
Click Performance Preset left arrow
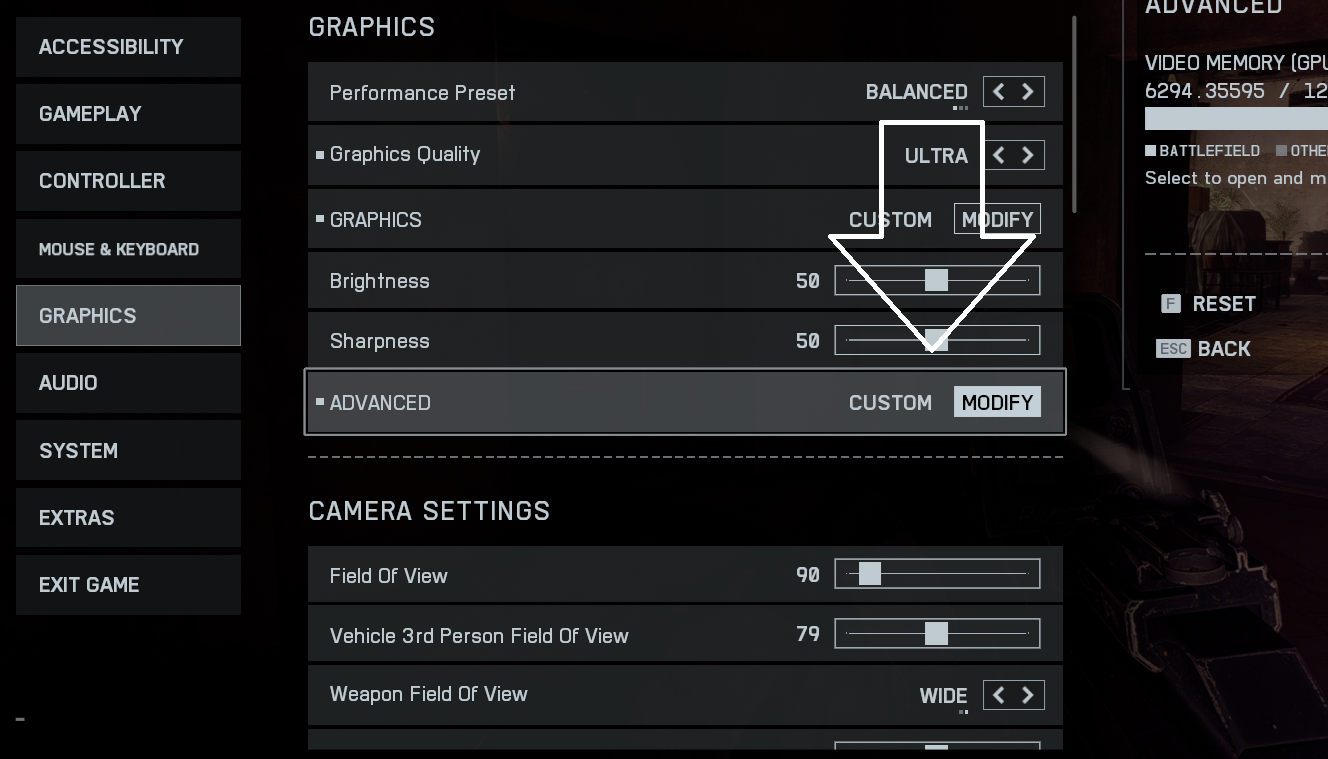click(x=999, y=92)
